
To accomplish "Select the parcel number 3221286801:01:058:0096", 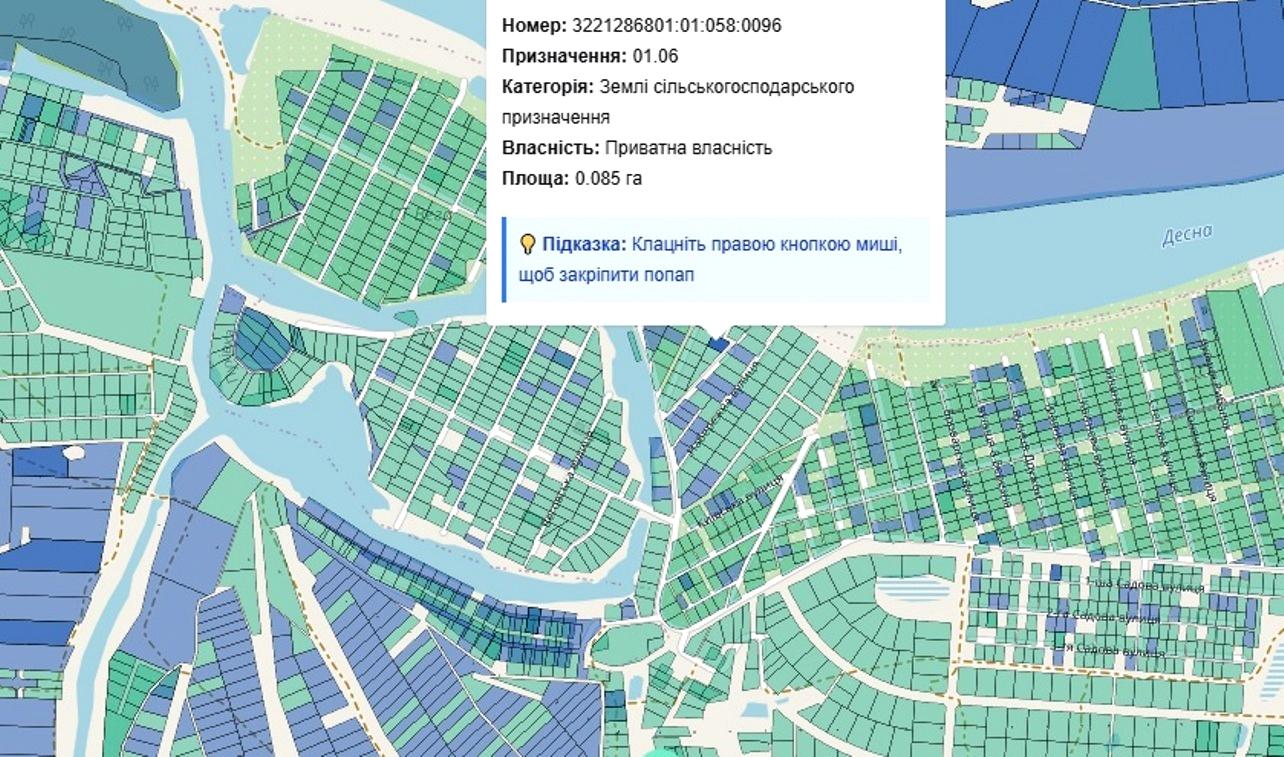I will coord(677,25).
